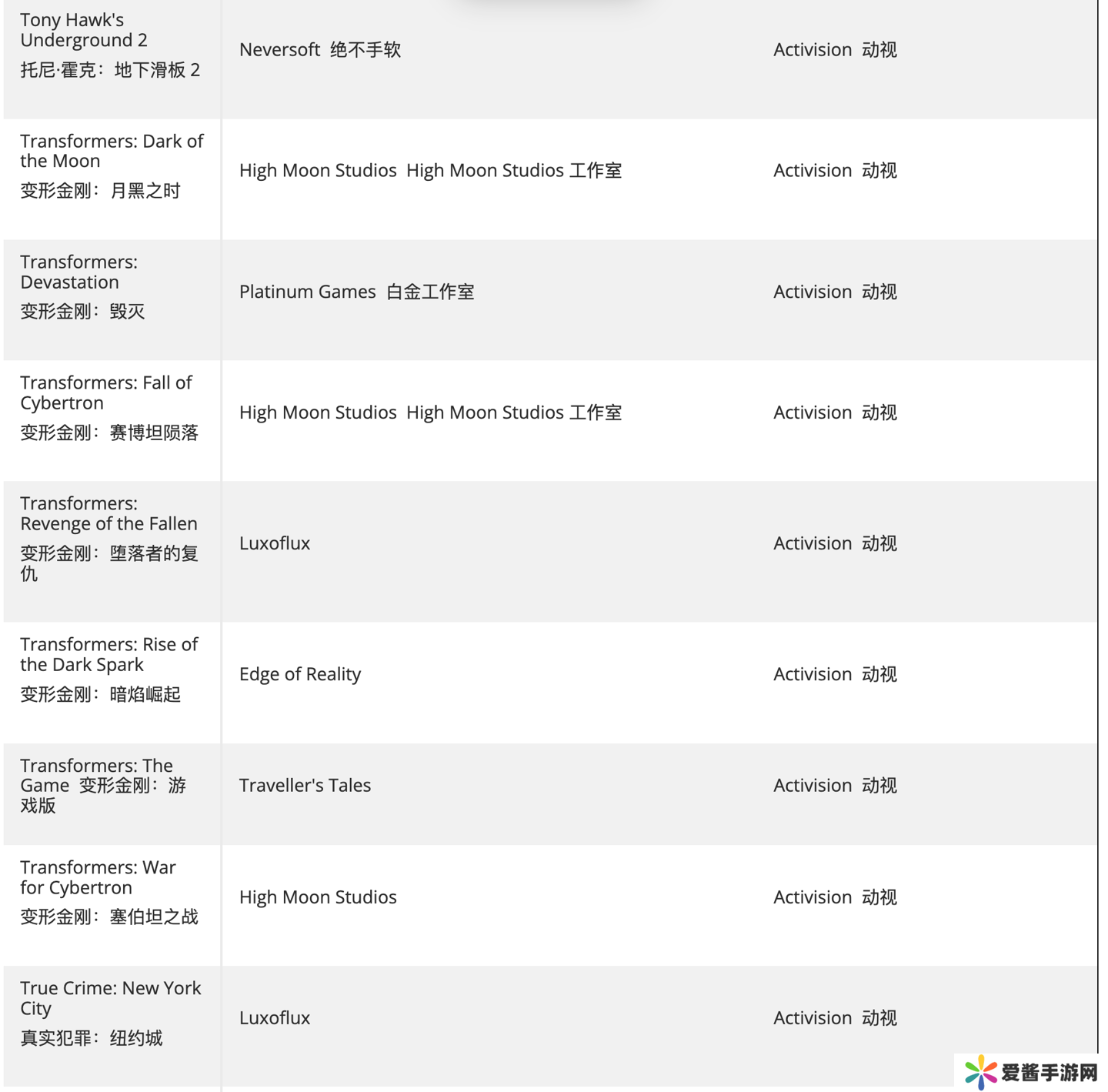Click Luxoflux in the Revenge of the Fallen row
The height and width of the screenshot is (1092, 1108).
pos(275,543)
